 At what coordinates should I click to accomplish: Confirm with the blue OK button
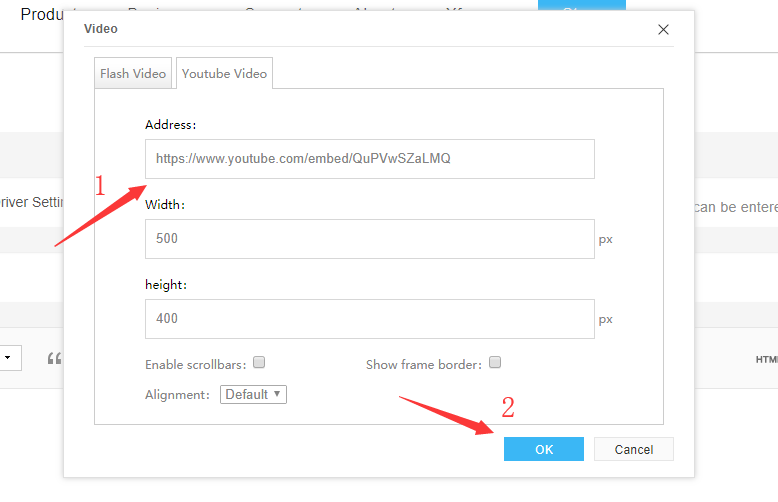click(x=544, y=449)
